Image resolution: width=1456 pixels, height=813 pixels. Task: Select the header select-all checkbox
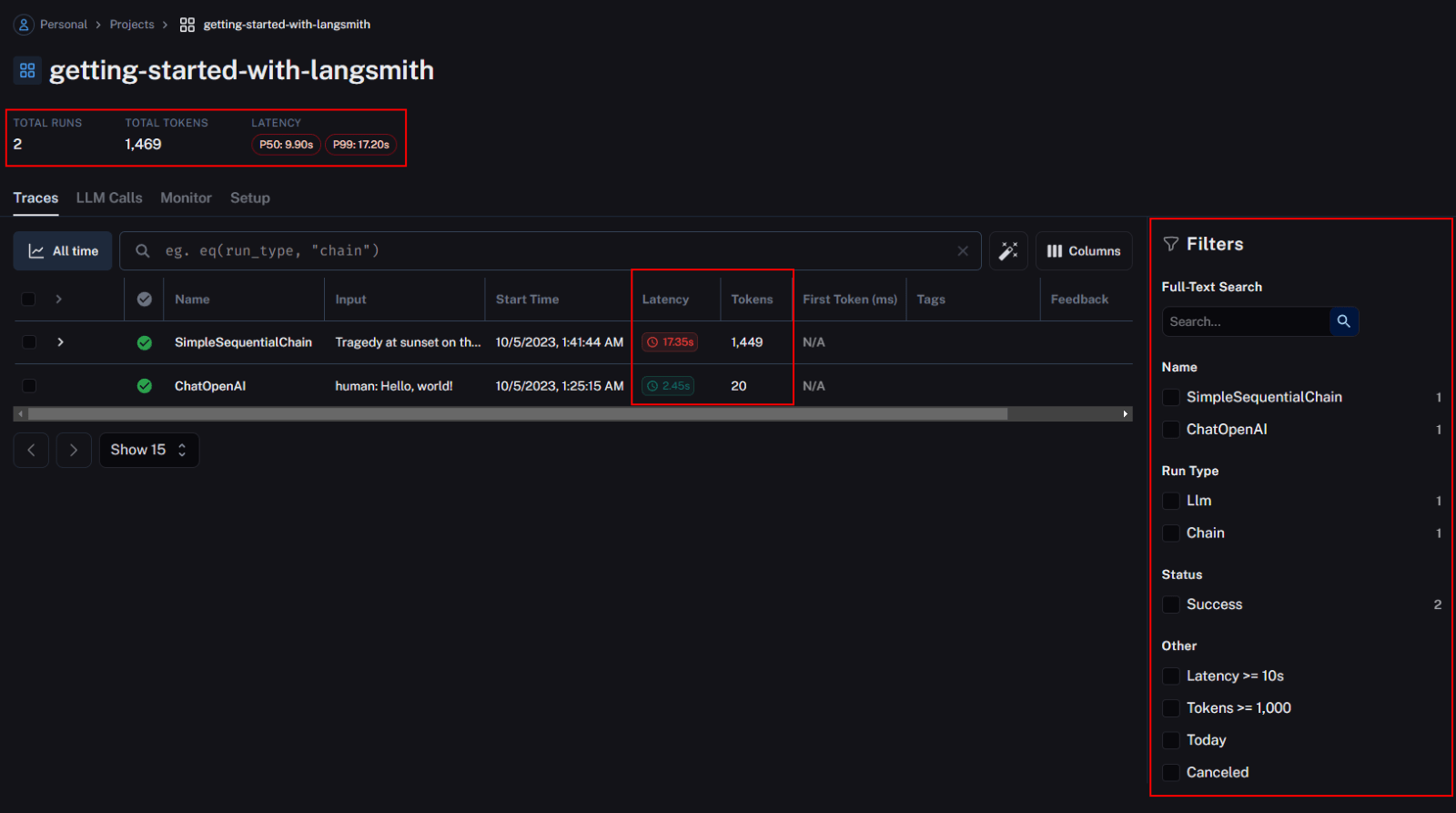pos(28,299)
